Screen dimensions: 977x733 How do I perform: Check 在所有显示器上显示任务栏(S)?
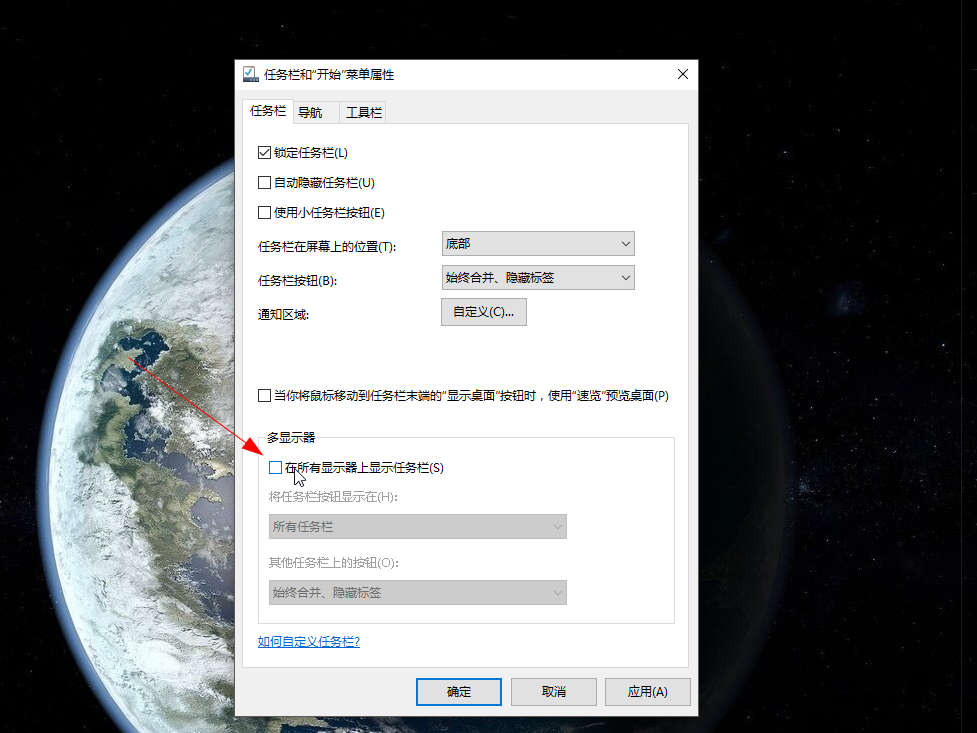coord(275,467)
